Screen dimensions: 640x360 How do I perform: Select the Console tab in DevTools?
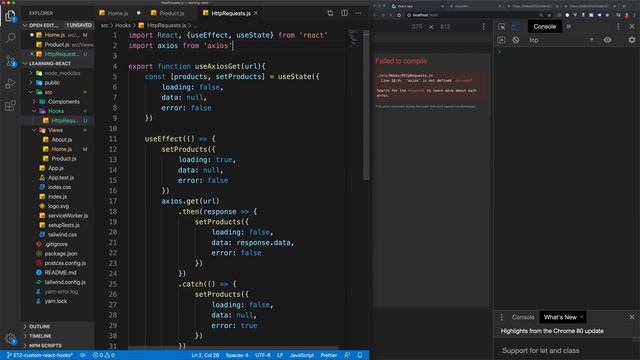[x=544, y=27]
